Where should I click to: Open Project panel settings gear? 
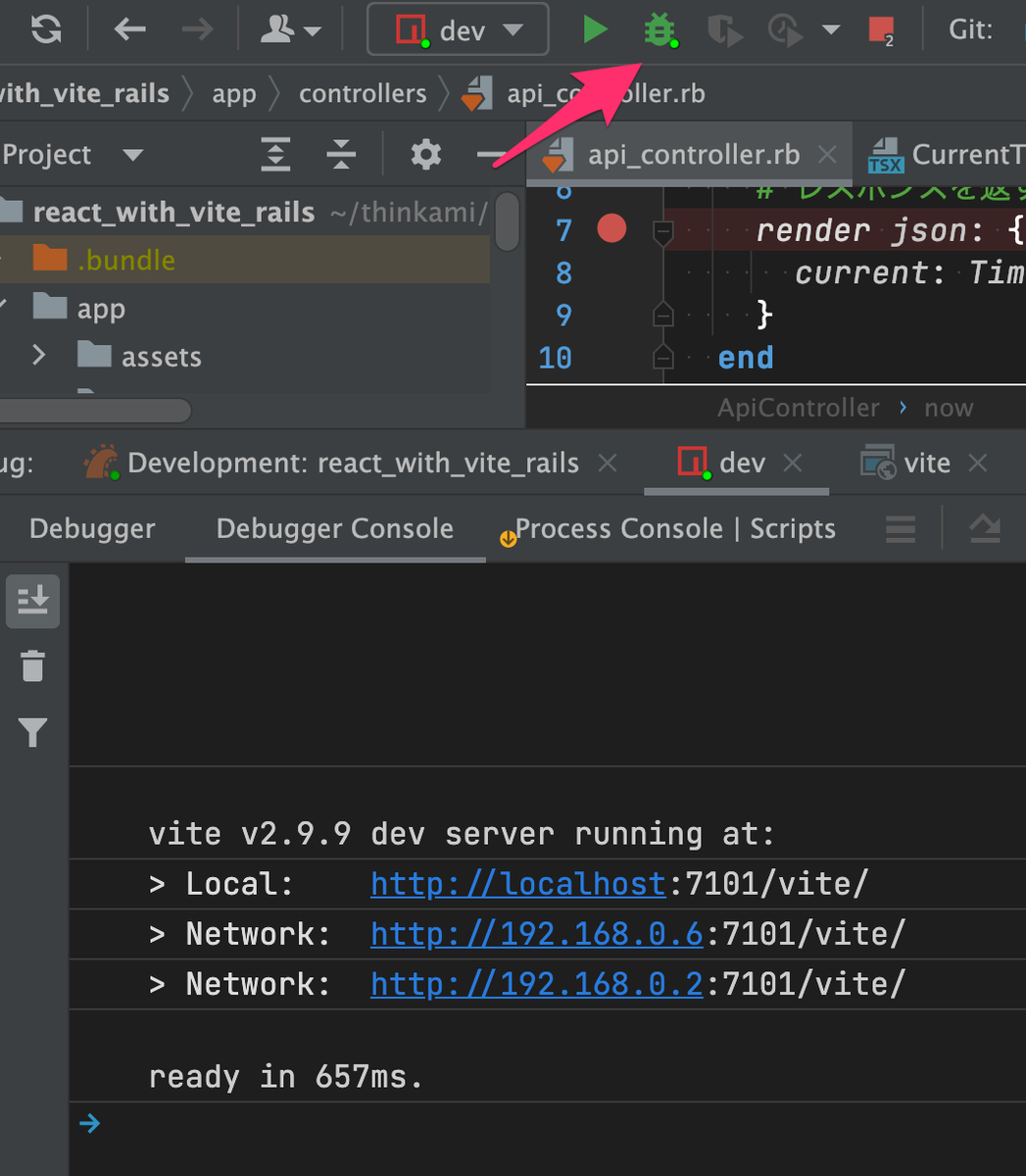425,154
